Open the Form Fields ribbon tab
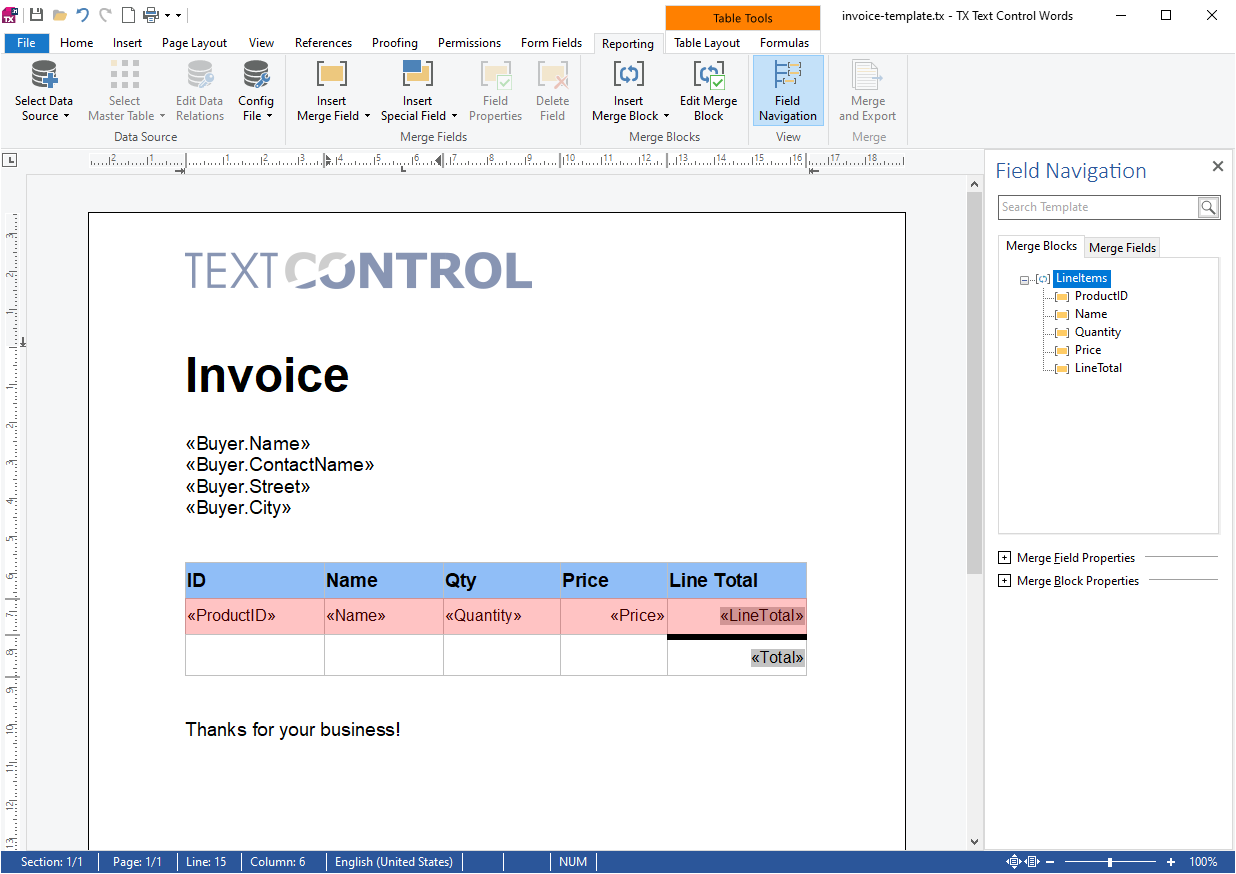Image resolution: width=1236 pixels, height=874 pixels. pos(552,43)
